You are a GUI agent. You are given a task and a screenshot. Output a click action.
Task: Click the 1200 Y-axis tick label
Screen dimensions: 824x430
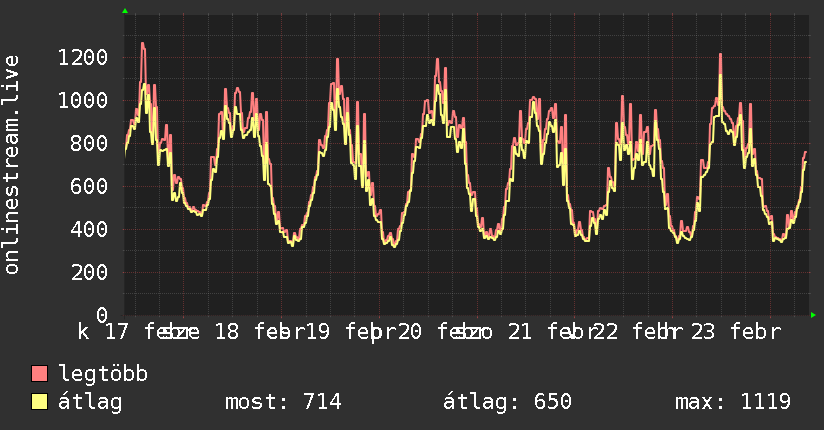(83, 57)
